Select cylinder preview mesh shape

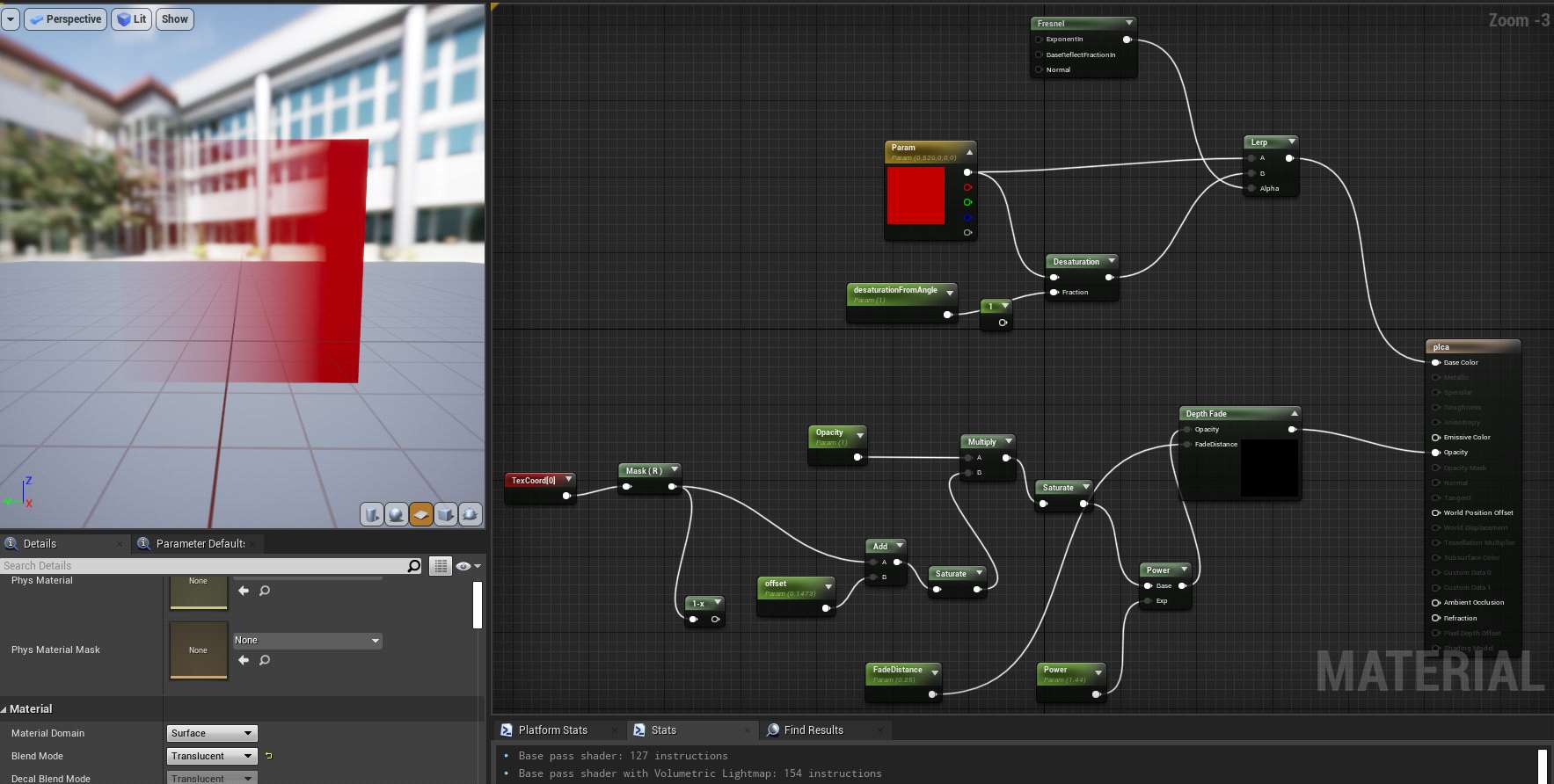372,514
